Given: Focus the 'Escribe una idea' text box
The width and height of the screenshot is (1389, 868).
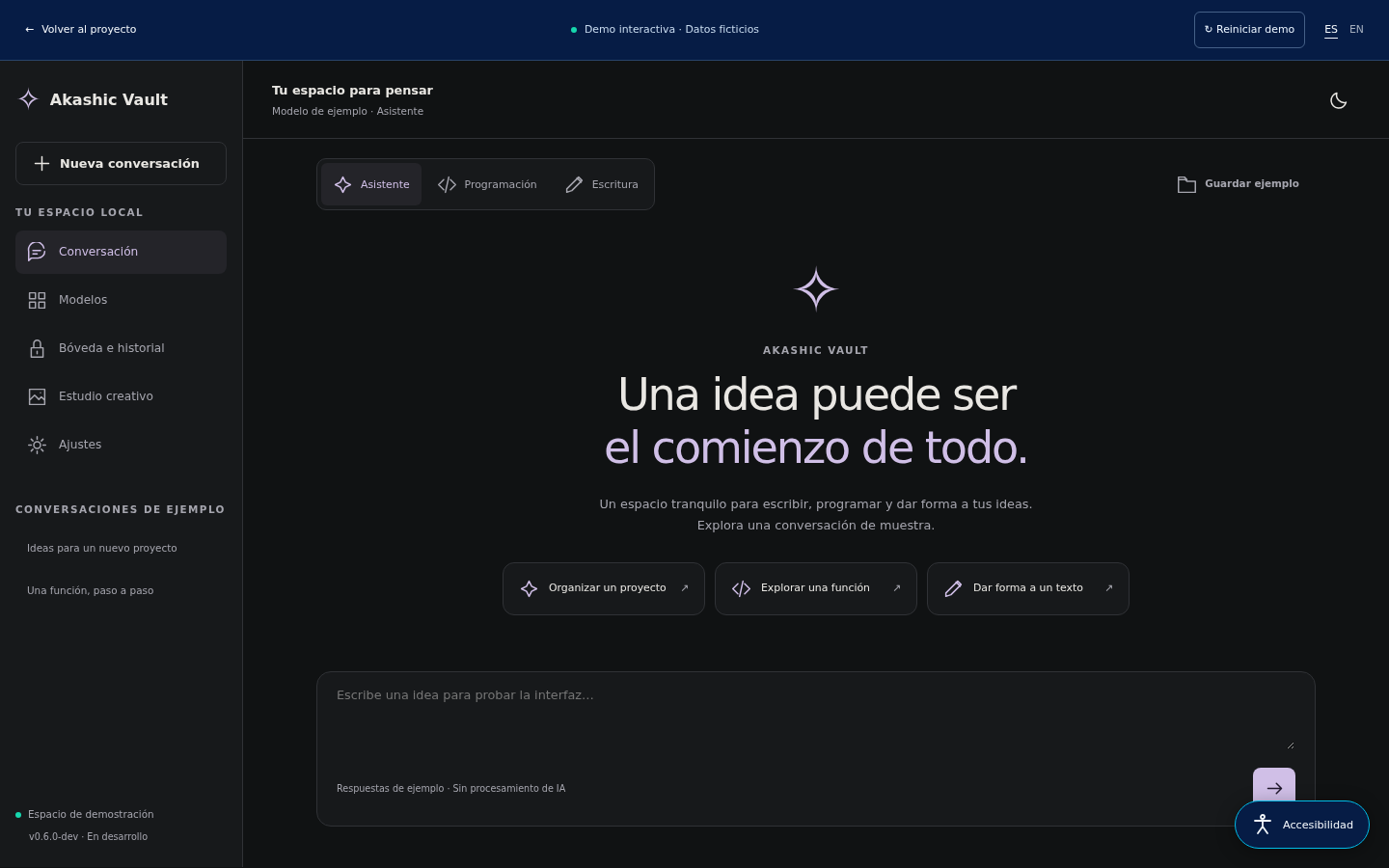Looking at the screenshot, I should (816, 719).
